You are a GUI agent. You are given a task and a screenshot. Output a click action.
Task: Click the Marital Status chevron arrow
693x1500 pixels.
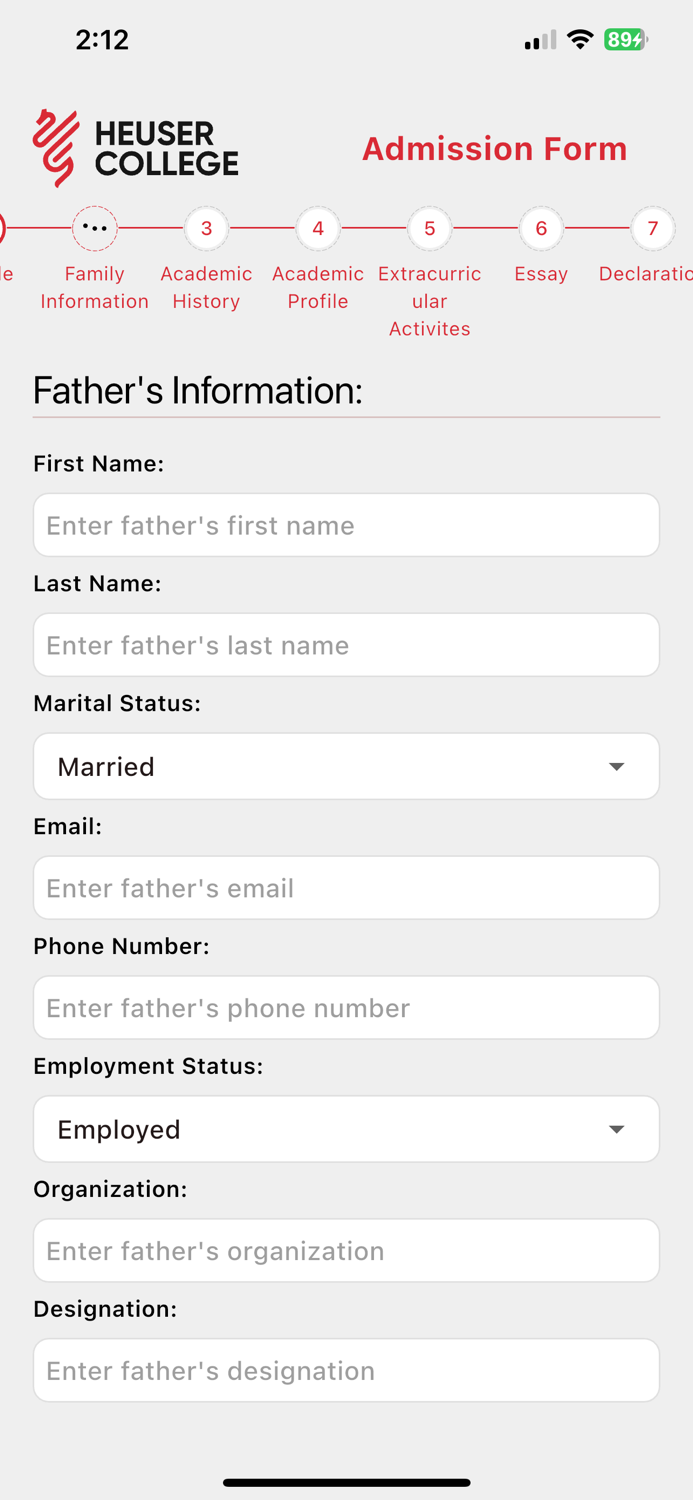(x=617, y=766)
